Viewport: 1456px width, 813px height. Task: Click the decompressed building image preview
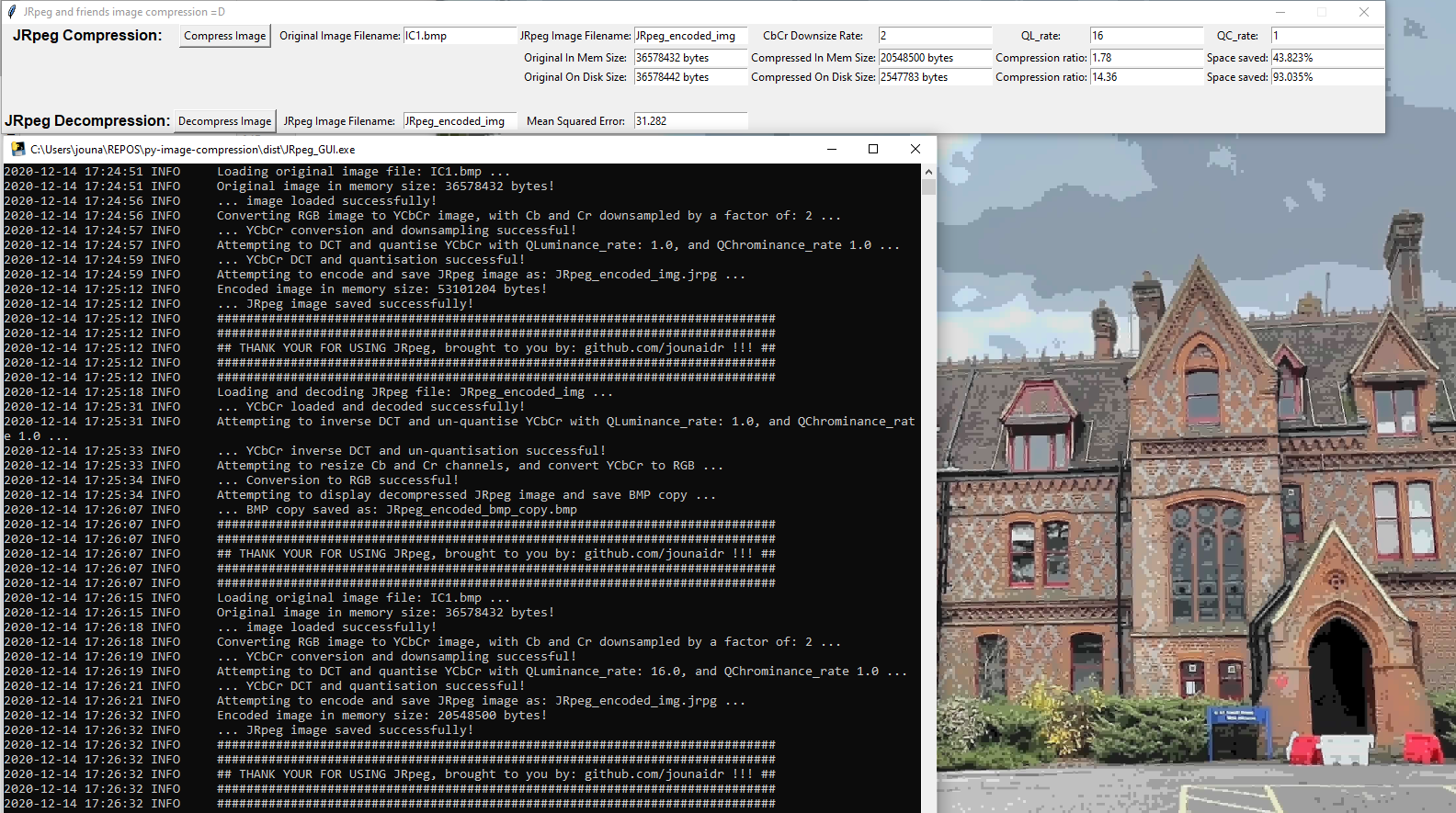[1195, 505]
